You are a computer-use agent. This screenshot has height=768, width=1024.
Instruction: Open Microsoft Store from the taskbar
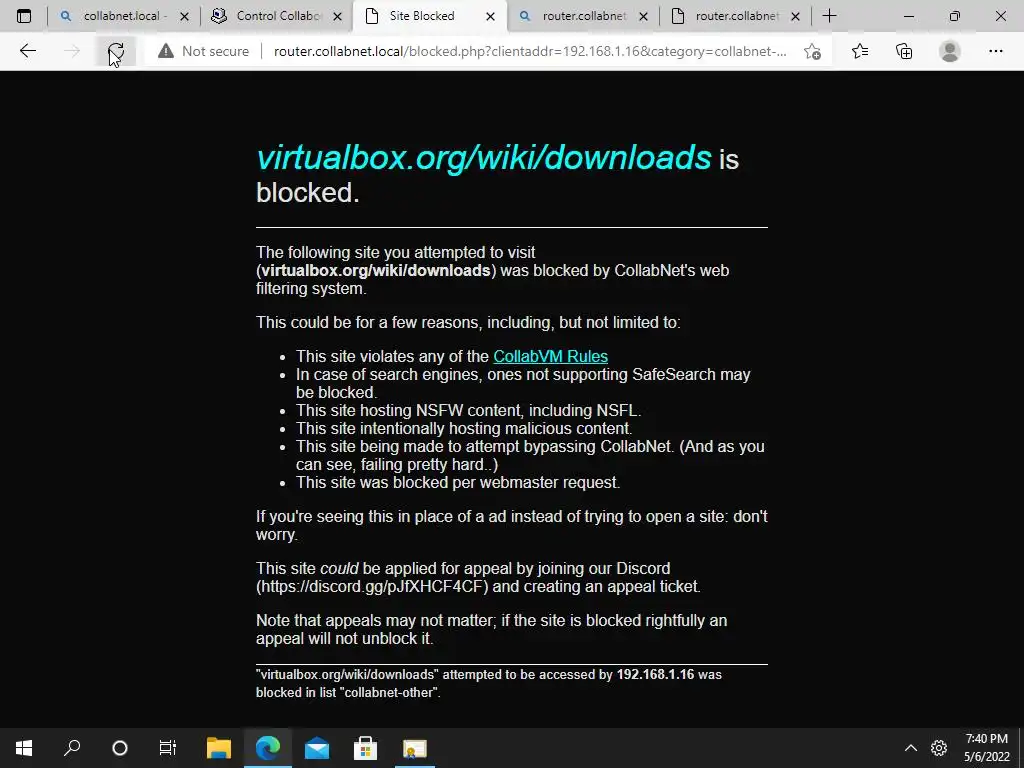(365, 748)
